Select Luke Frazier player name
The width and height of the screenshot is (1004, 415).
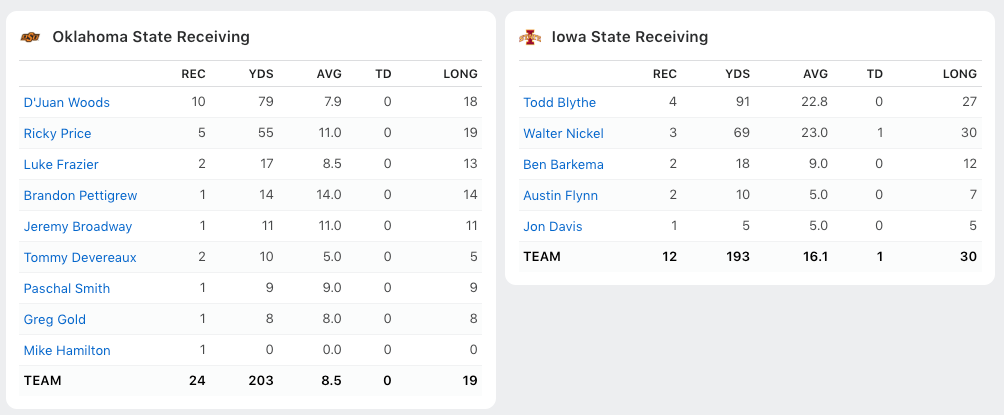(x=61, y=165)
